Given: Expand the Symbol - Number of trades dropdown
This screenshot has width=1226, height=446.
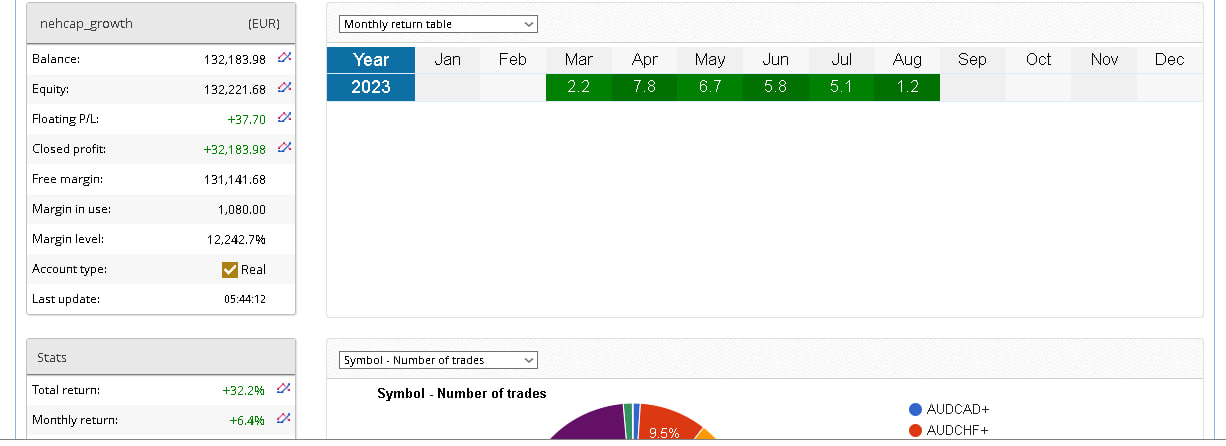Looking at the screenshot, I should (438, 360).
